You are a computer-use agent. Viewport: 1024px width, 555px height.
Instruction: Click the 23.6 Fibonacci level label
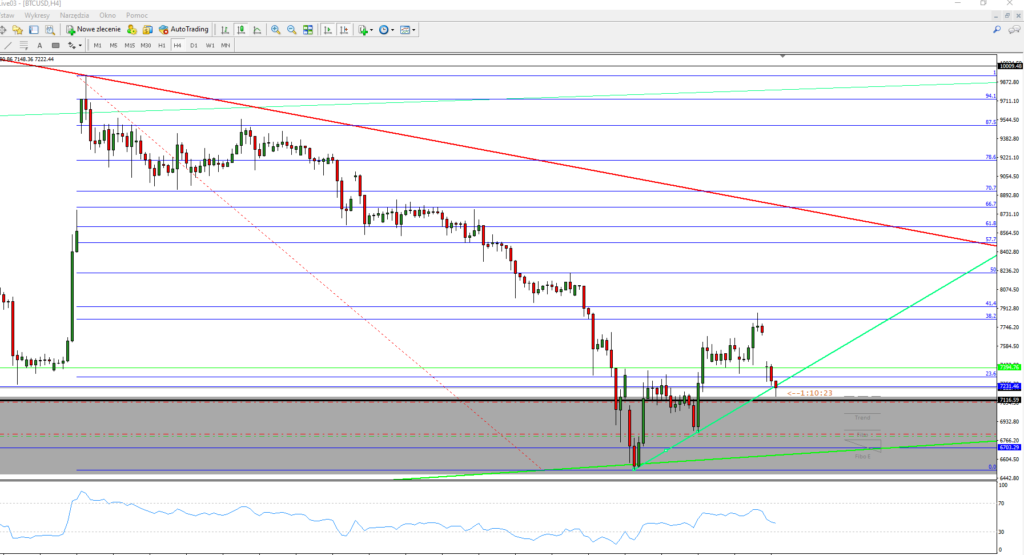click(991, 373)
